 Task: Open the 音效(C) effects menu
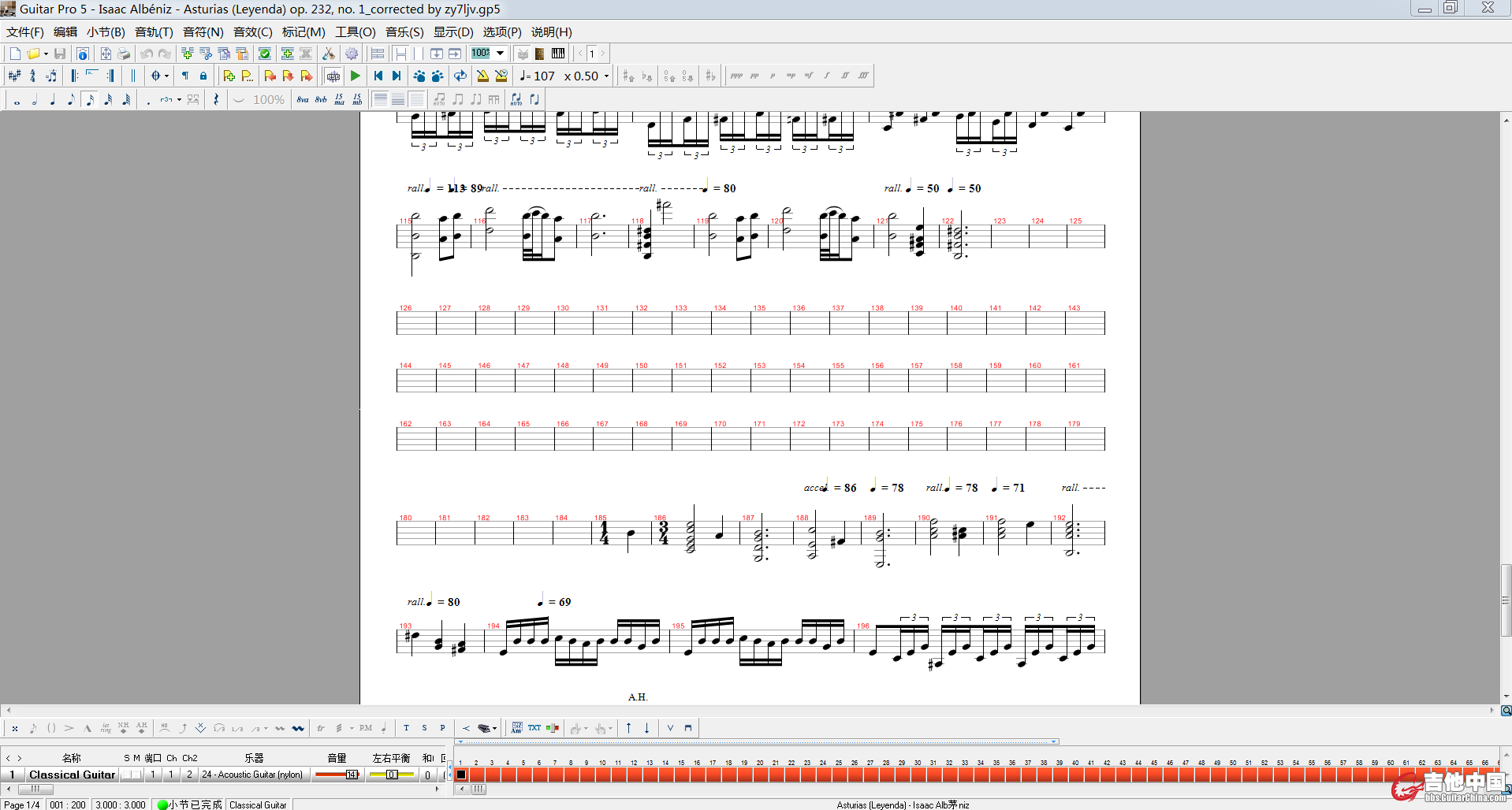click(252, 32)
